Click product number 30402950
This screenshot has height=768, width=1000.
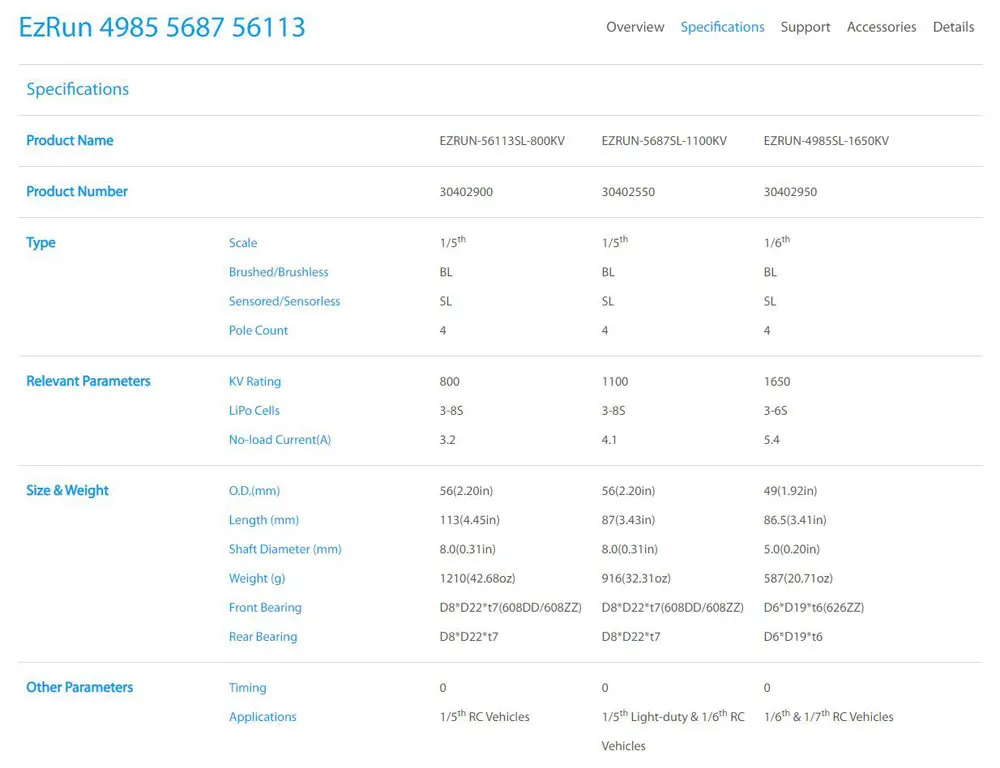(x=790, y=192)
